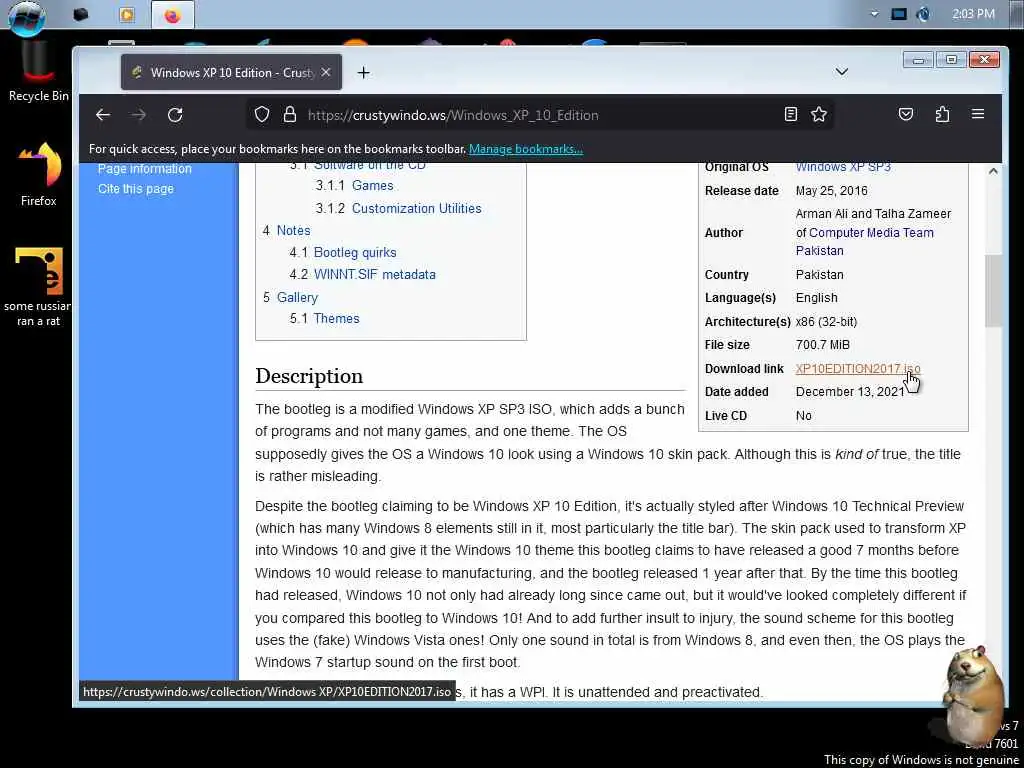1024x768 pixels.
Task: Click the 'December 13, 2021' date added
Action: (850, 392)
